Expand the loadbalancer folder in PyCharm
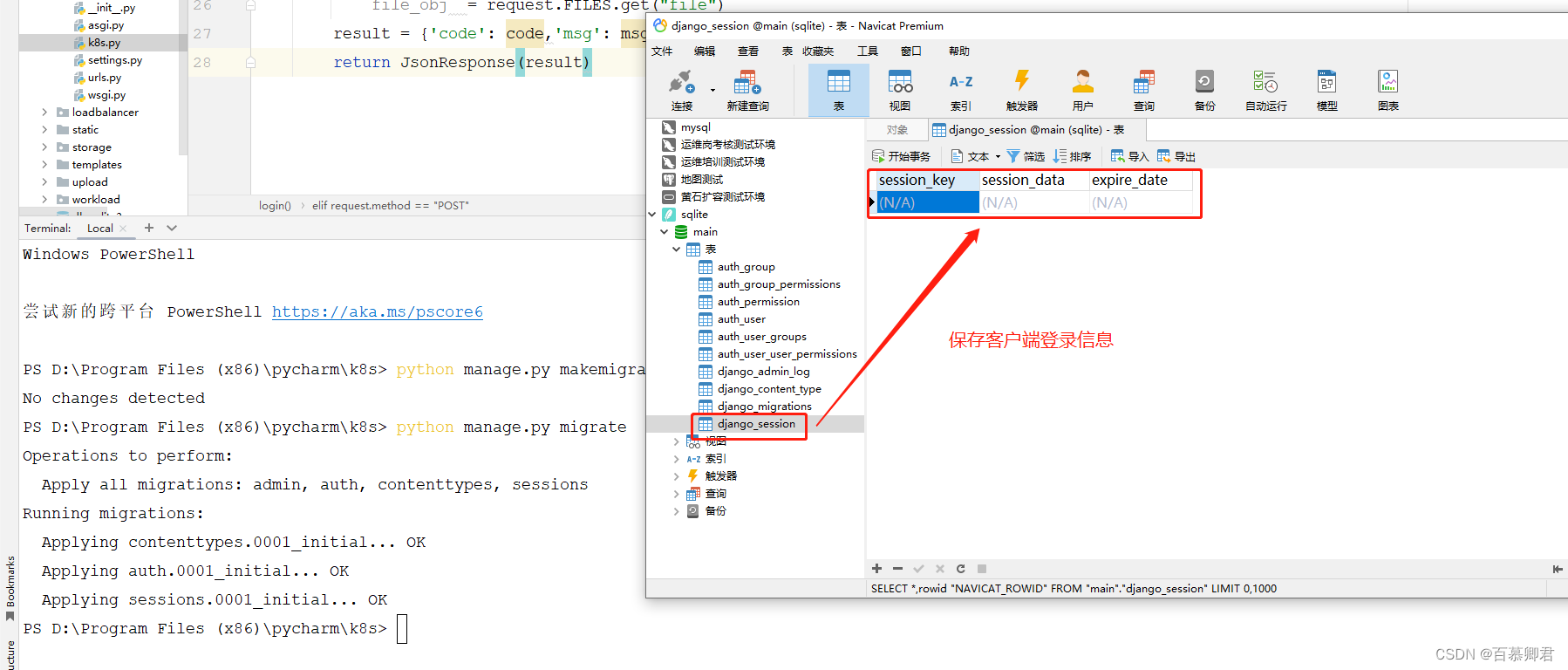 point(44,113)
